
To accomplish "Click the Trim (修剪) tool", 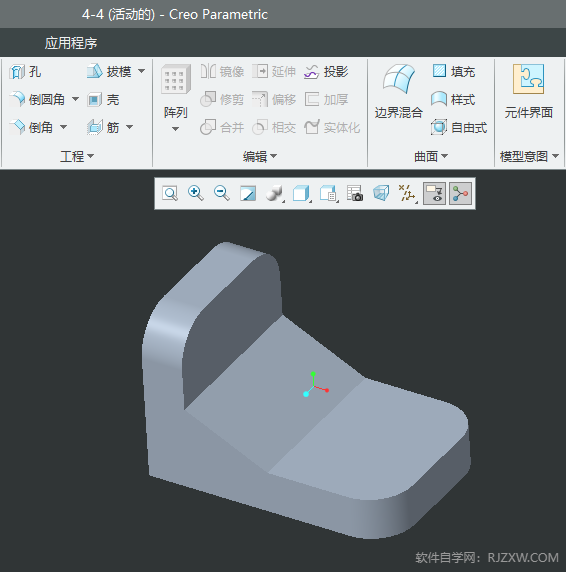I will coord(222,99).
